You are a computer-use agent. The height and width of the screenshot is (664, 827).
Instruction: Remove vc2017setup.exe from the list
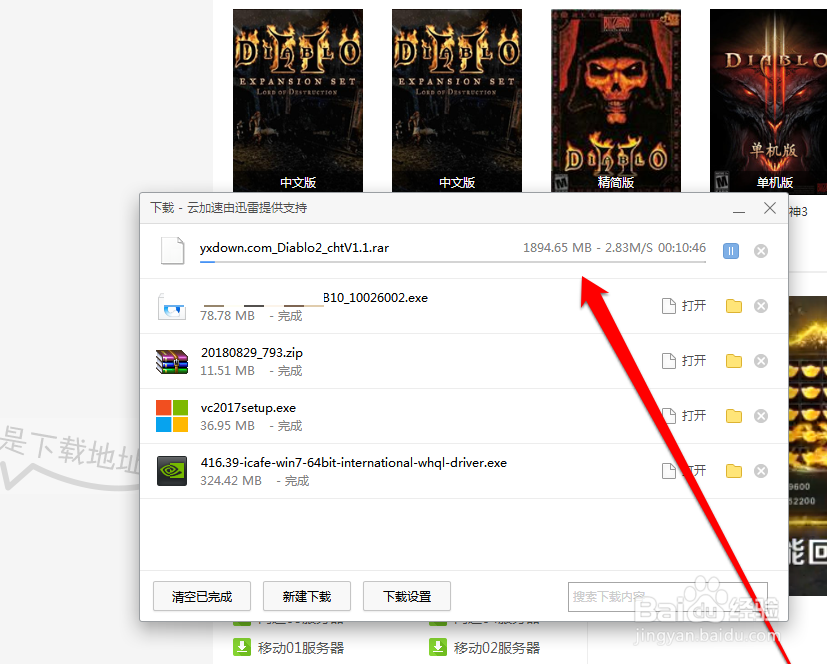point(761,416)
